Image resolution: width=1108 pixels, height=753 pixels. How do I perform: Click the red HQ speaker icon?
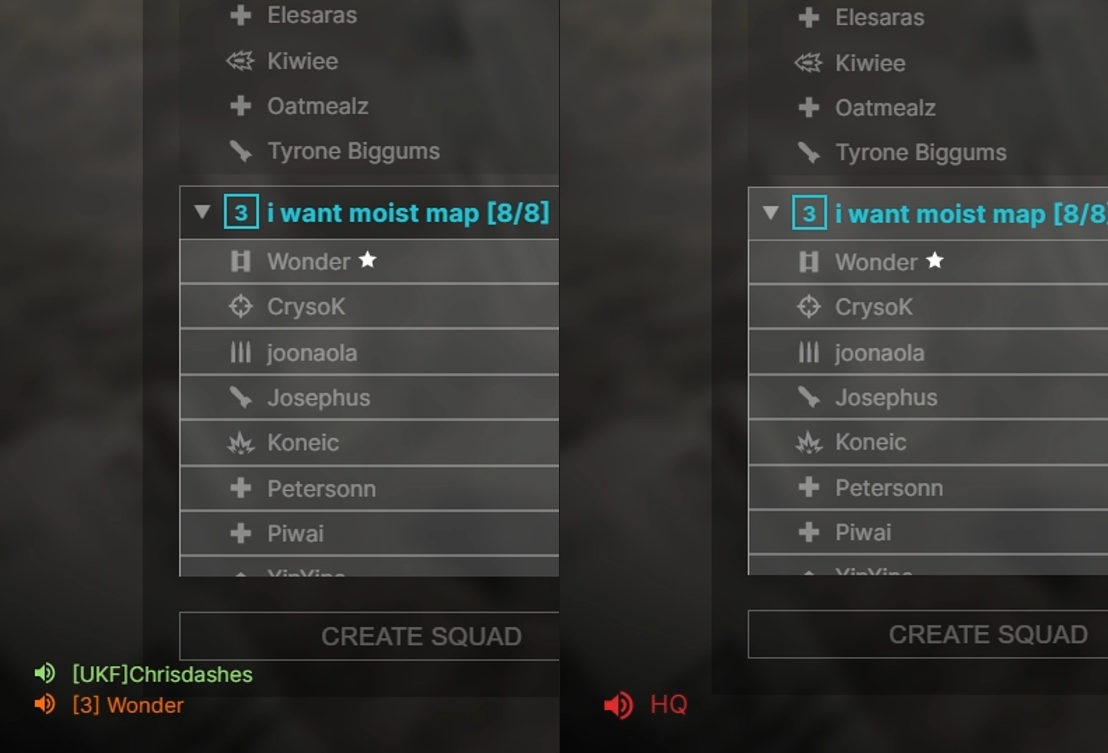click(x=619, y=705)
